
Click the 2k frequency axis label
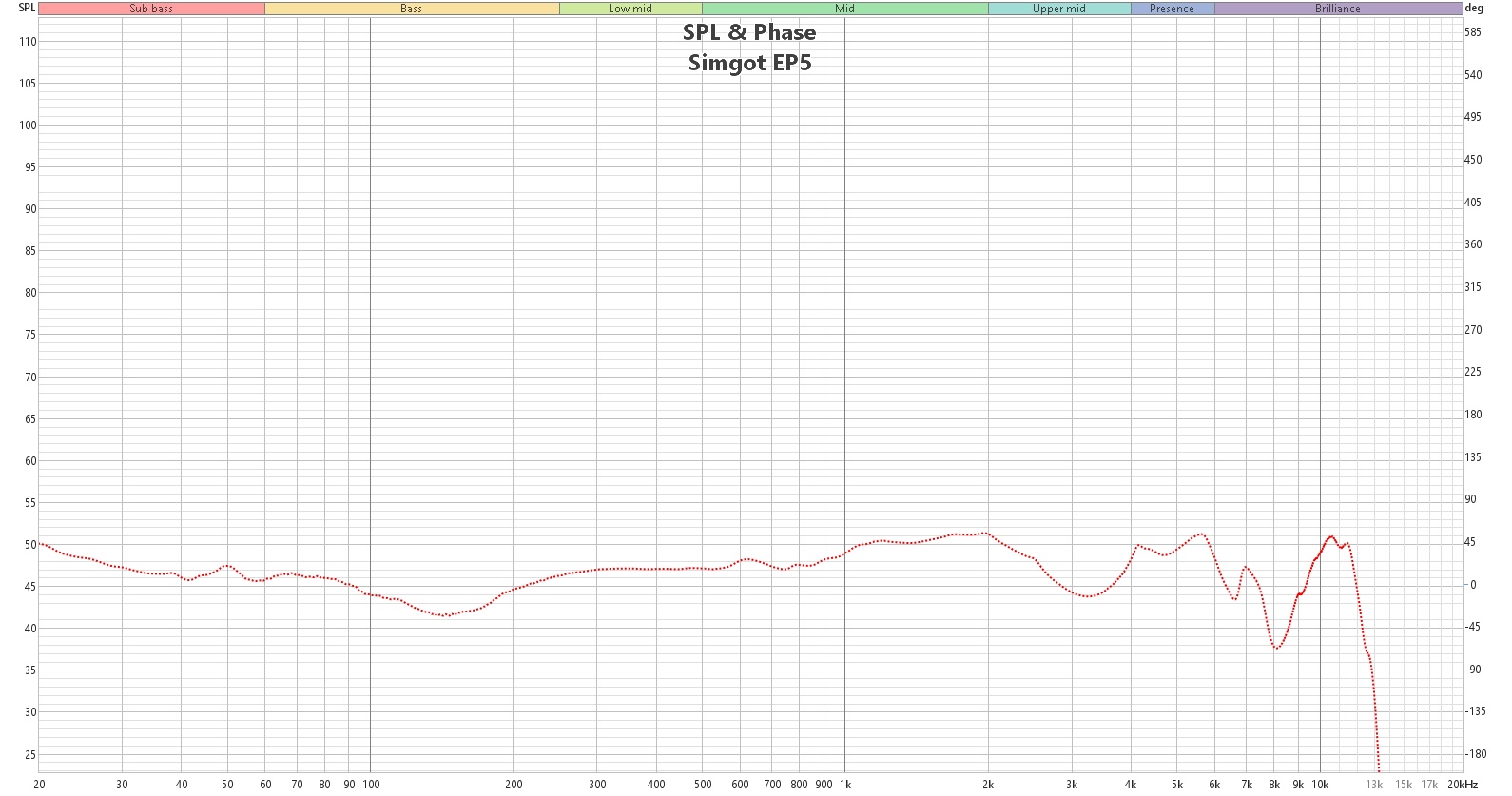pyautogui.click(x=988, y=785)
